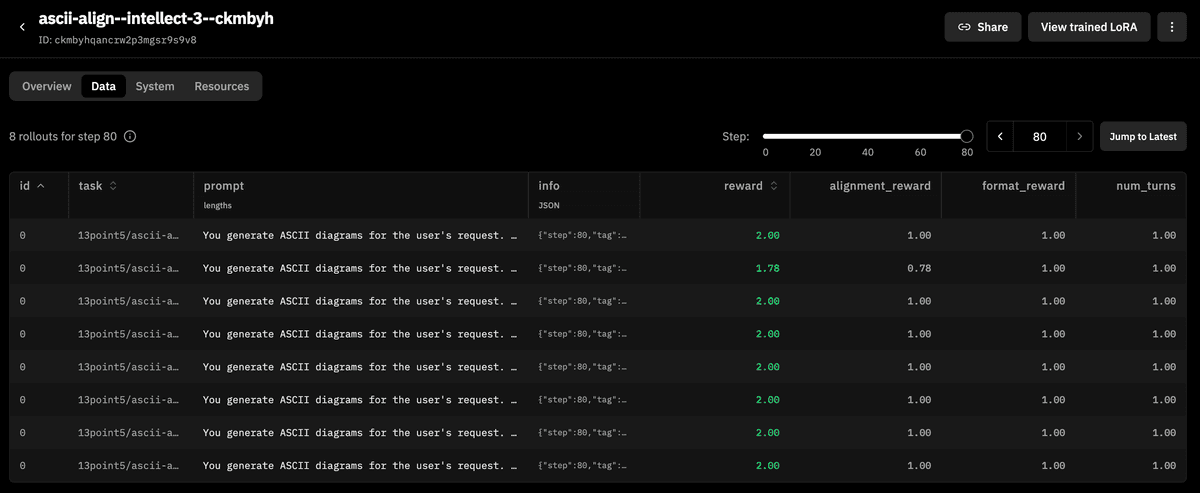
Task: Sort table by task column
Action: click(x=113, y=186)
